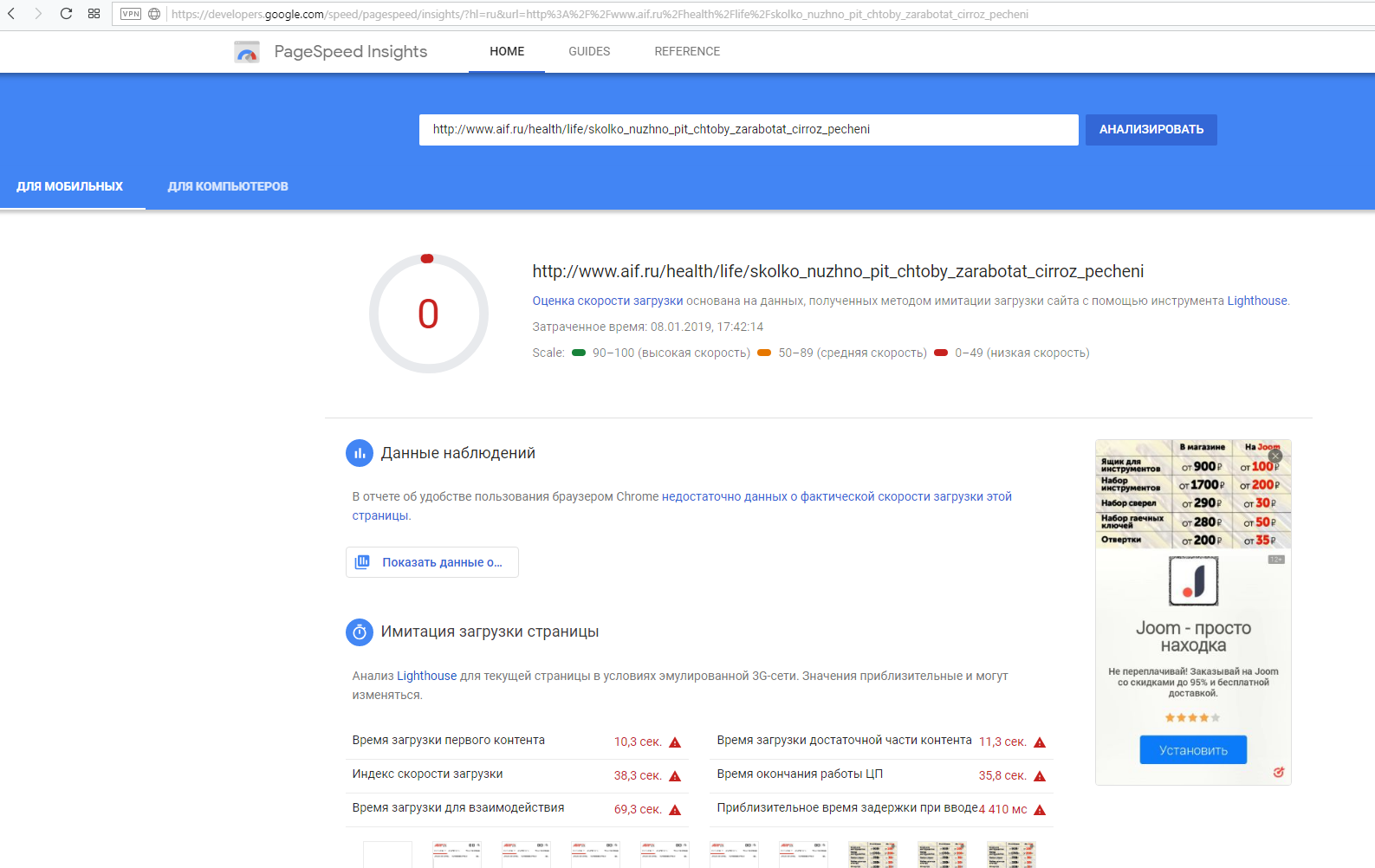Click the warning triangle next to 10,3 сек.
The width and height of the screenshot is (1375, 868).
click(675, 742)
